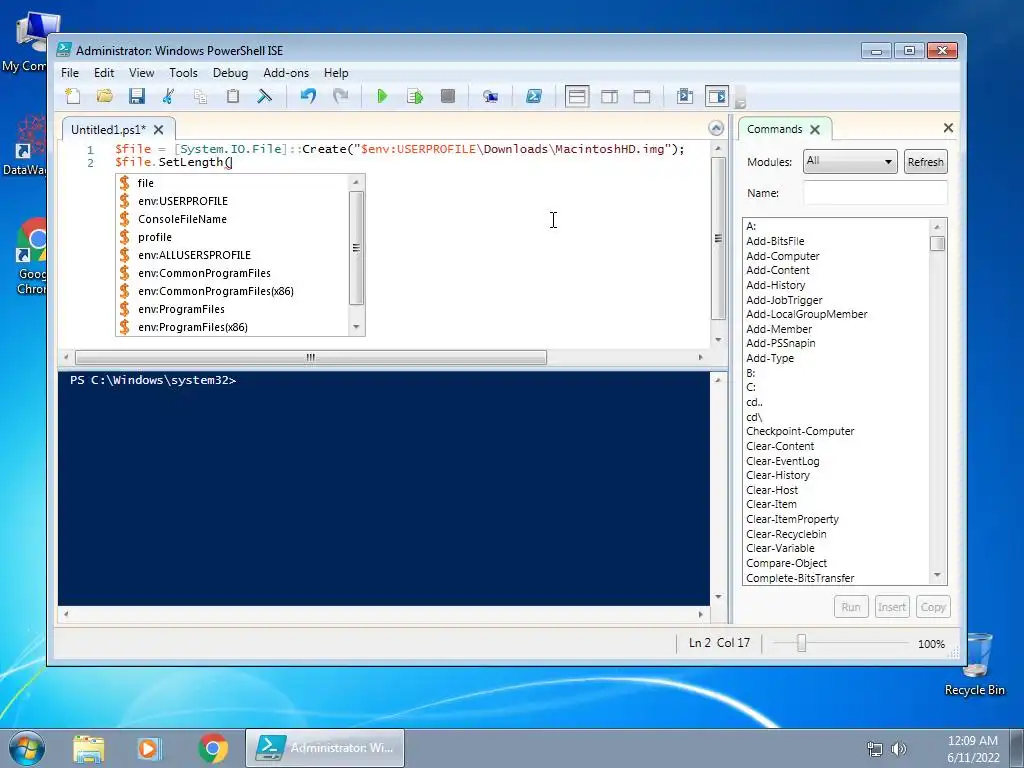Choose 'ConsoleFileName' in autocomplete list
Image resolution: width=1024 pixels, height=768 pixels.
click(x=232, y=219)
